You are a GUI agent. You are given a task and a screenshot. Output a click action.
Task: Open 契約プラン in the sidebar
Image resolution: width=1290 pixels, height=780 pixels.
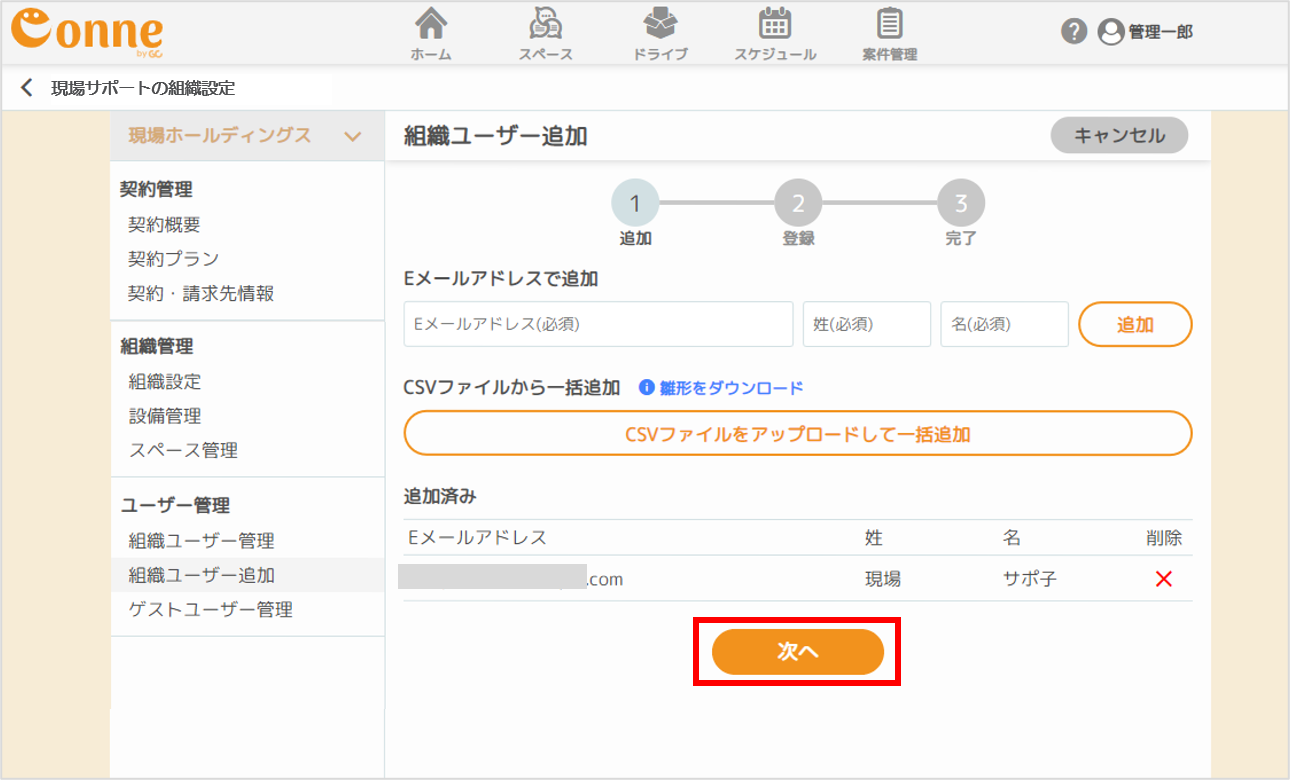(x=173, y=259)
